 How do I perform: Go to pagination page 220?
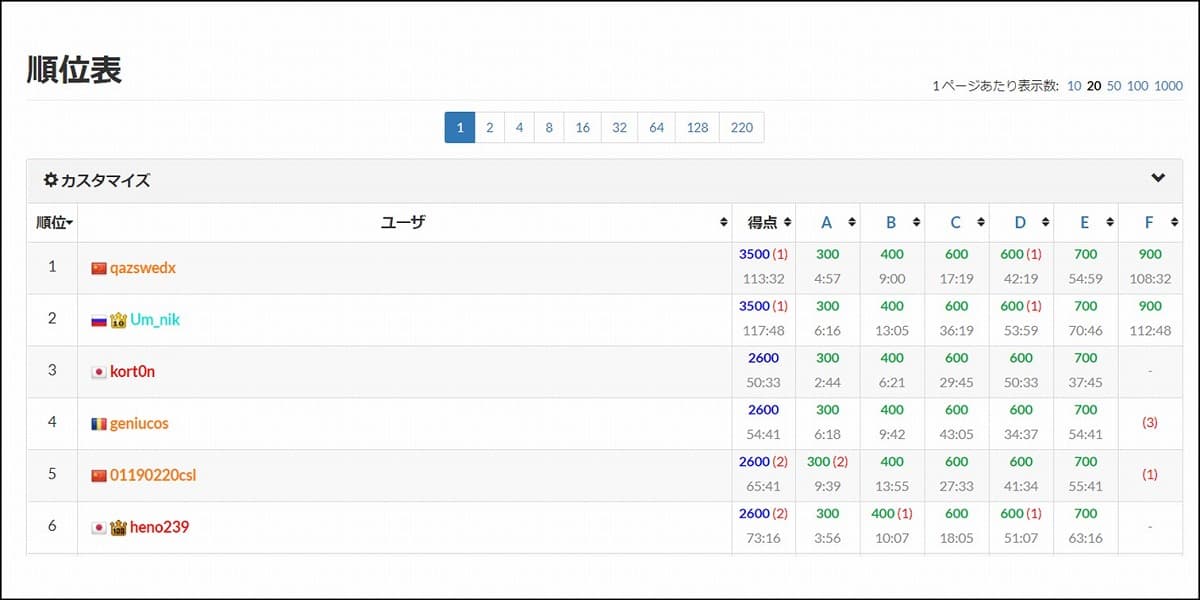coord(742,127)
